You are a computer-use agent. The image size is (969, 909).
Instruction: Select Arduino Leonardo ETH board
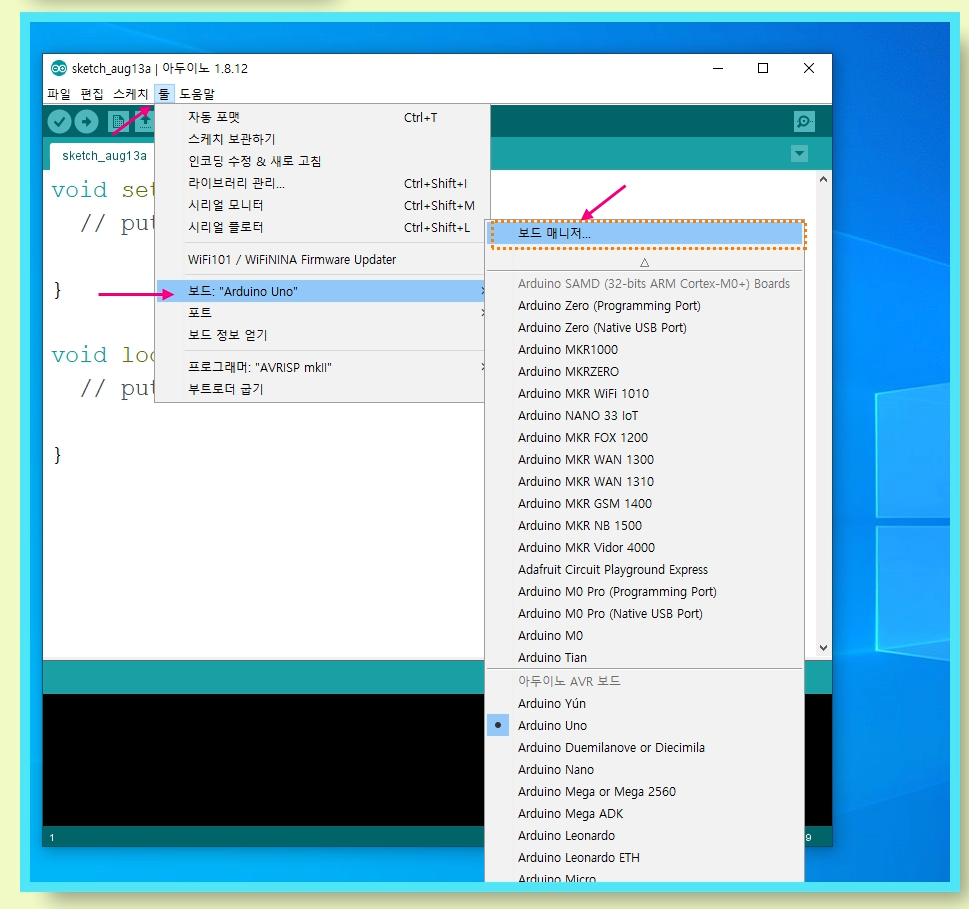click(645, 858)
